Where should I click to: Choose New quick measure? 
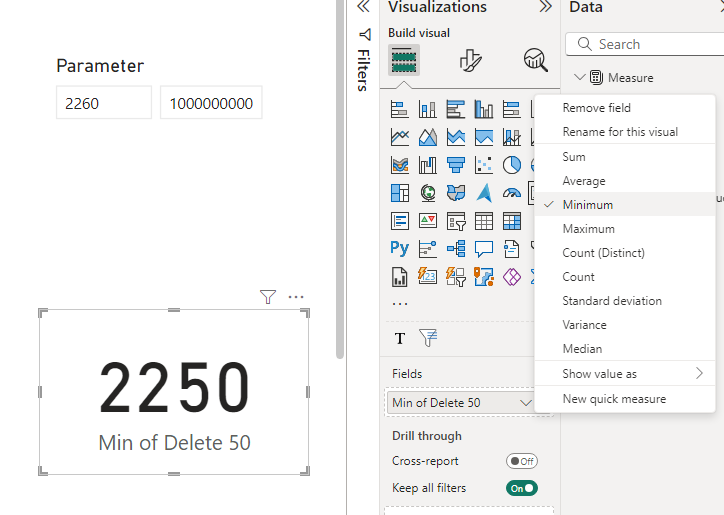625,399
